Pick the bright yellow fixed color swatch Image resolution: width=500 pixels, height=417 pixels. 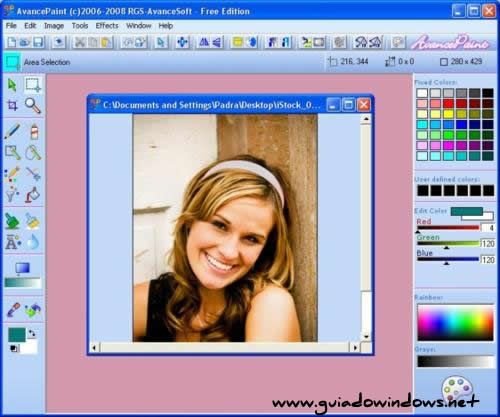tap(448, 114)
